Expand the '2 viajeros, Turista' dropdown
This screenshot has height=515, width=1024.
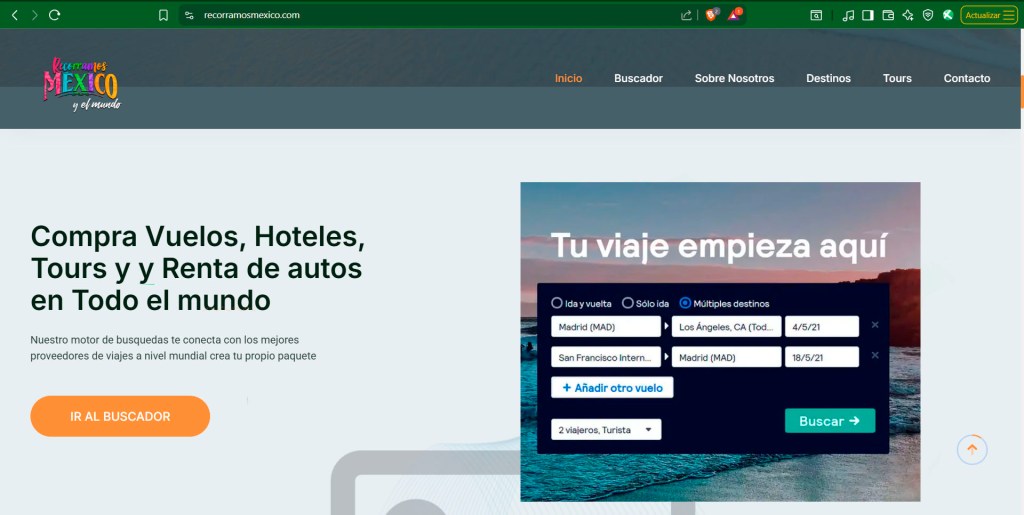pos(606,429)
